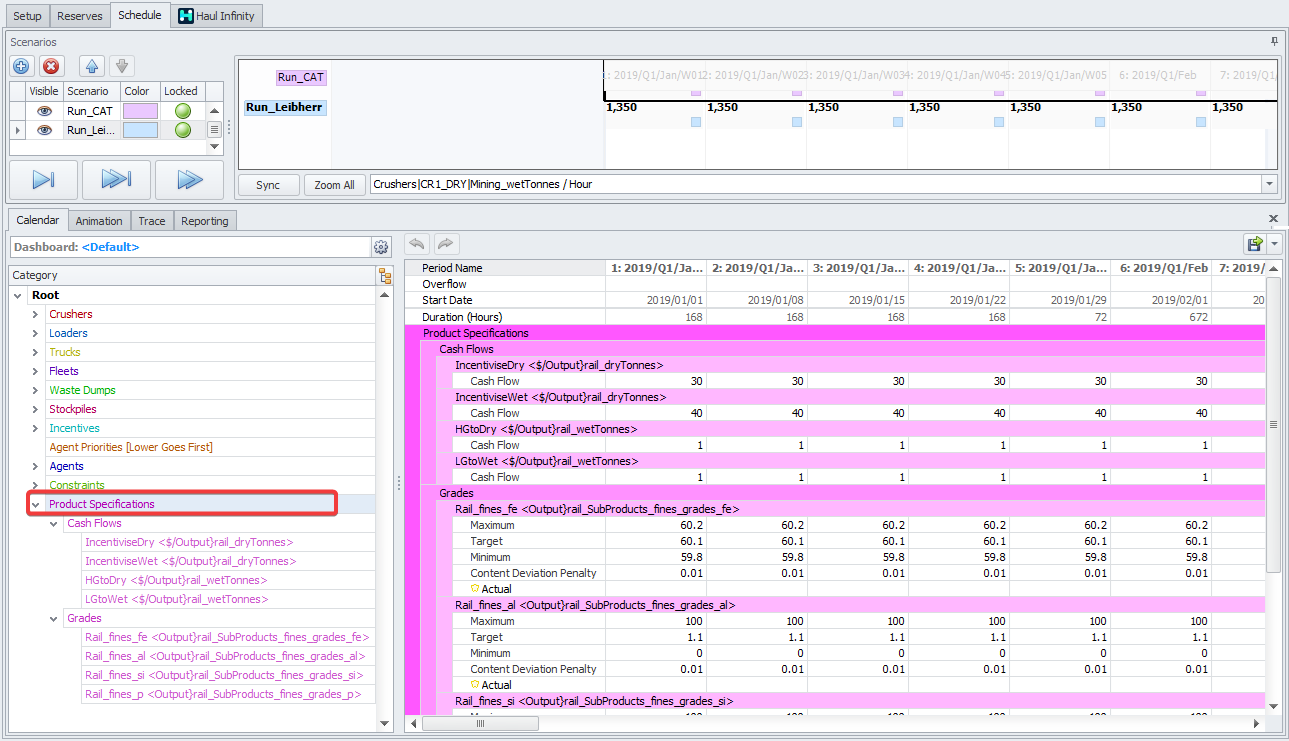Click the red delete scenario icon

click(51, 66)
